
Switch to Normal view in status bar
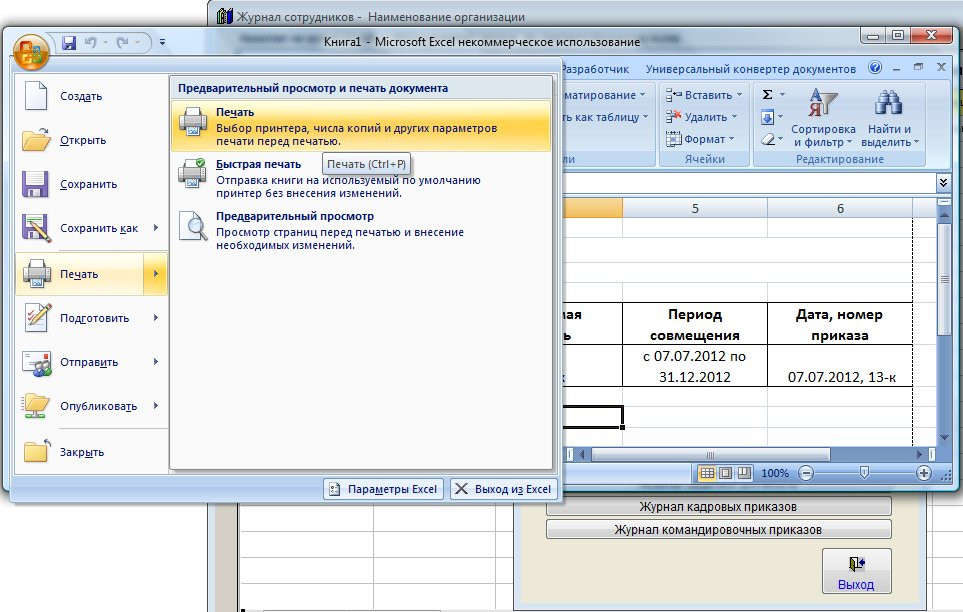pos(707,473)
